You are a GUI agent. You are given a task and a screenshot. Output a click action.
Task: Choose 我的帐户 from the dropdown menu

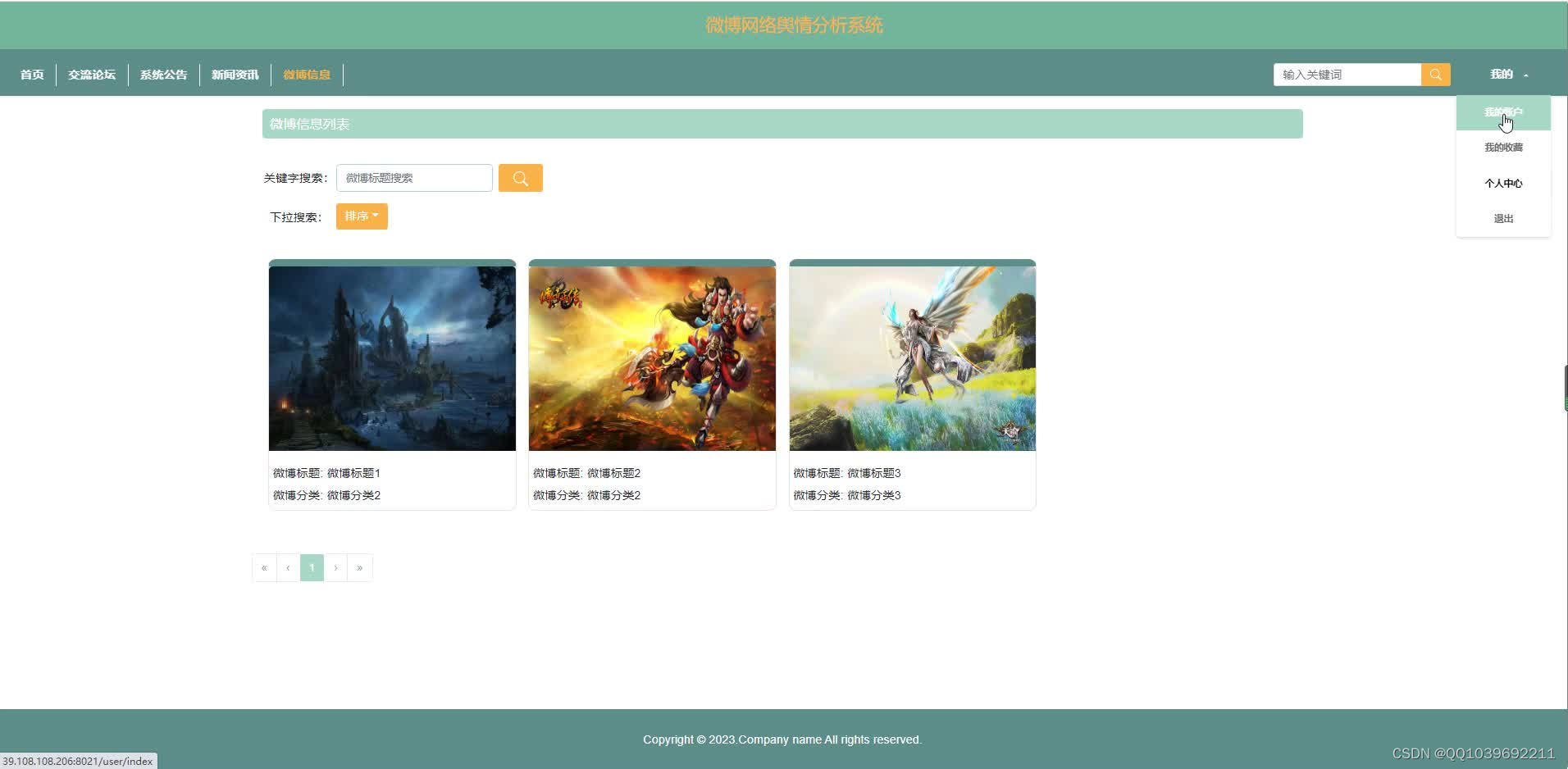pyautogui.click(x=1503, y=113)
